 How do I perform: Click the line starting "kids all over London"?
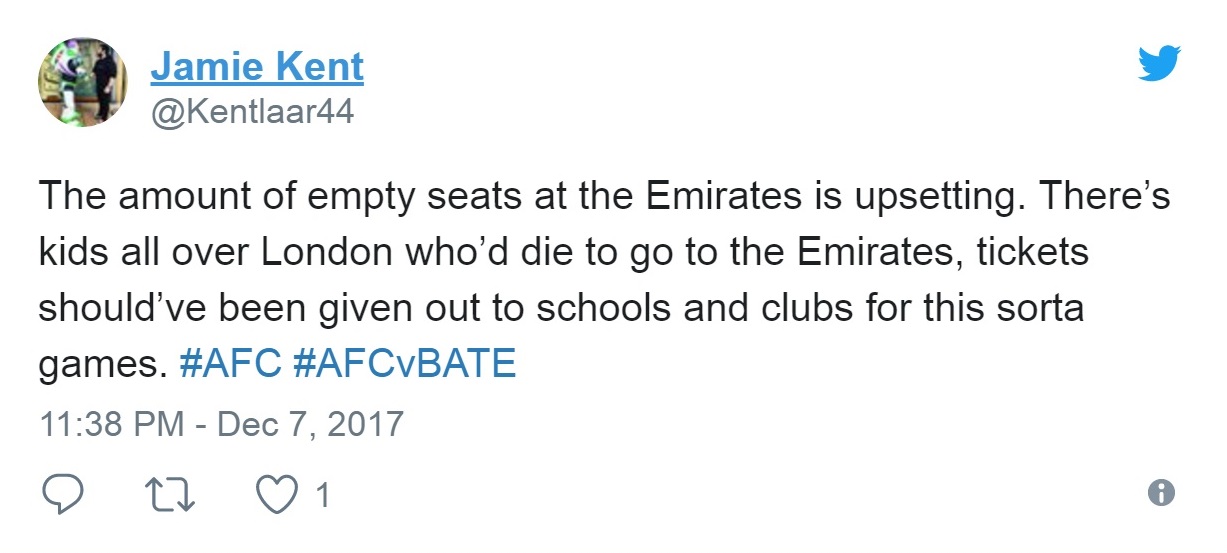tap(563, 254)
